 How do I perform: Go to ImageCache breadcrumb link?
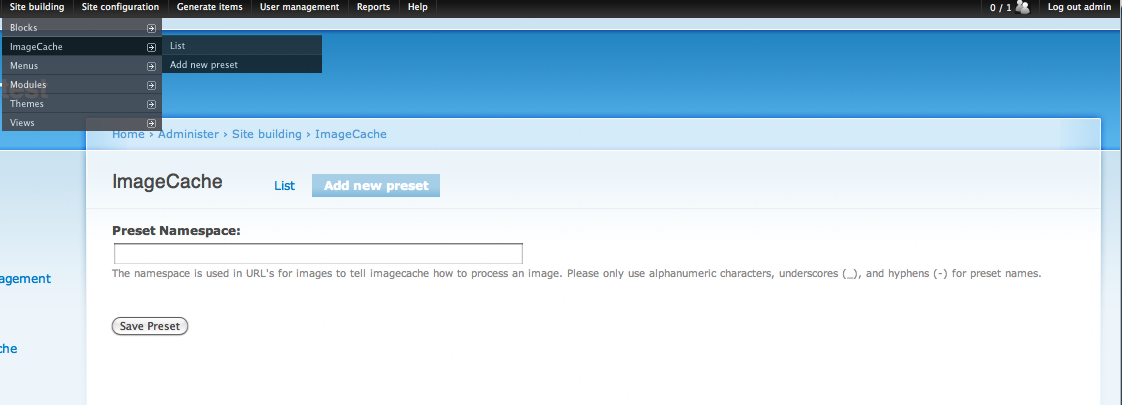point(351,135)
